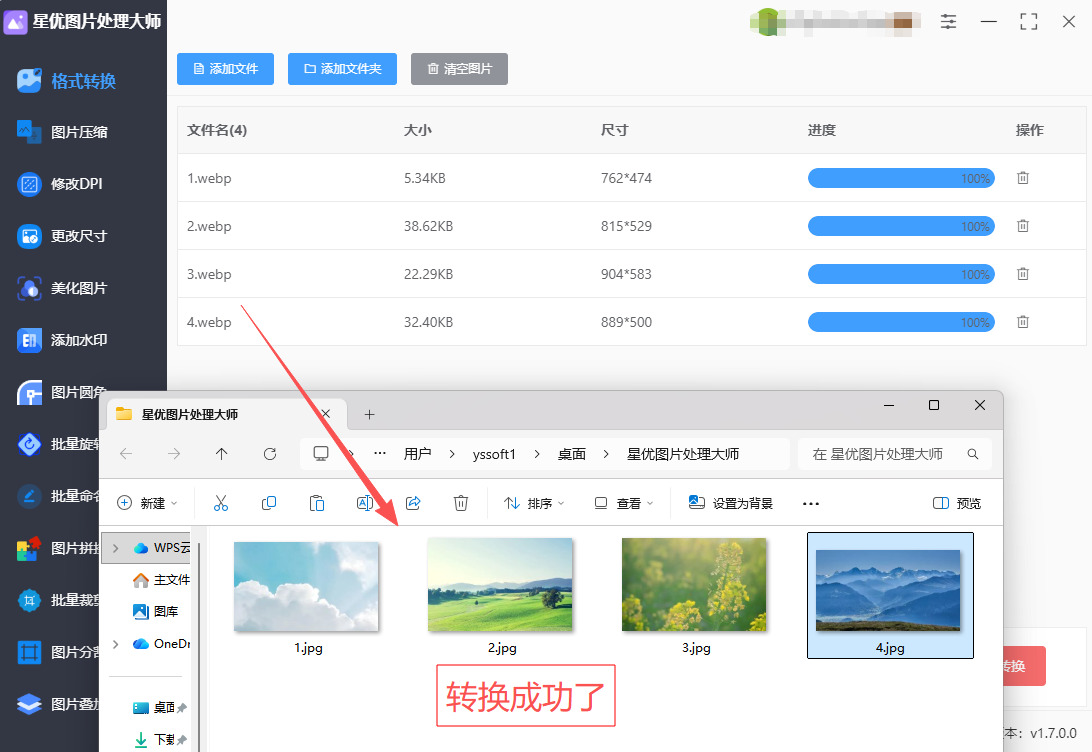The image size is (1092, 752).
Task: Open a new File Explorer tab
Action: coord(370,414)
